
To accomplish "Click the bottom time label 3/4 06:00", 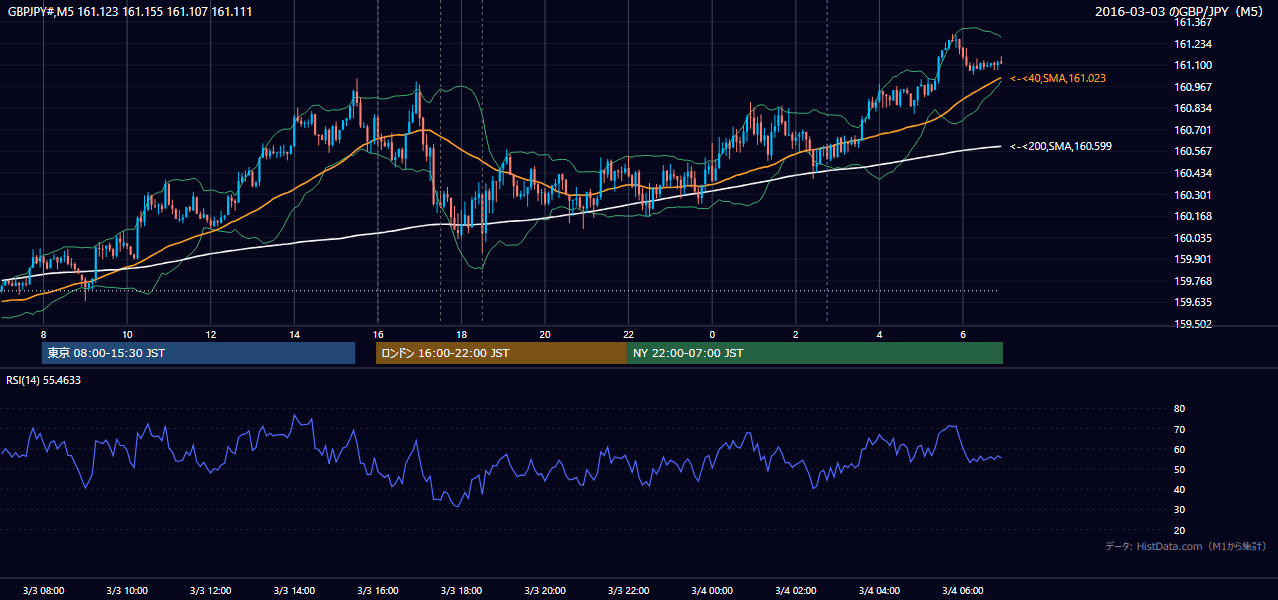I will (x=962, y=590).
